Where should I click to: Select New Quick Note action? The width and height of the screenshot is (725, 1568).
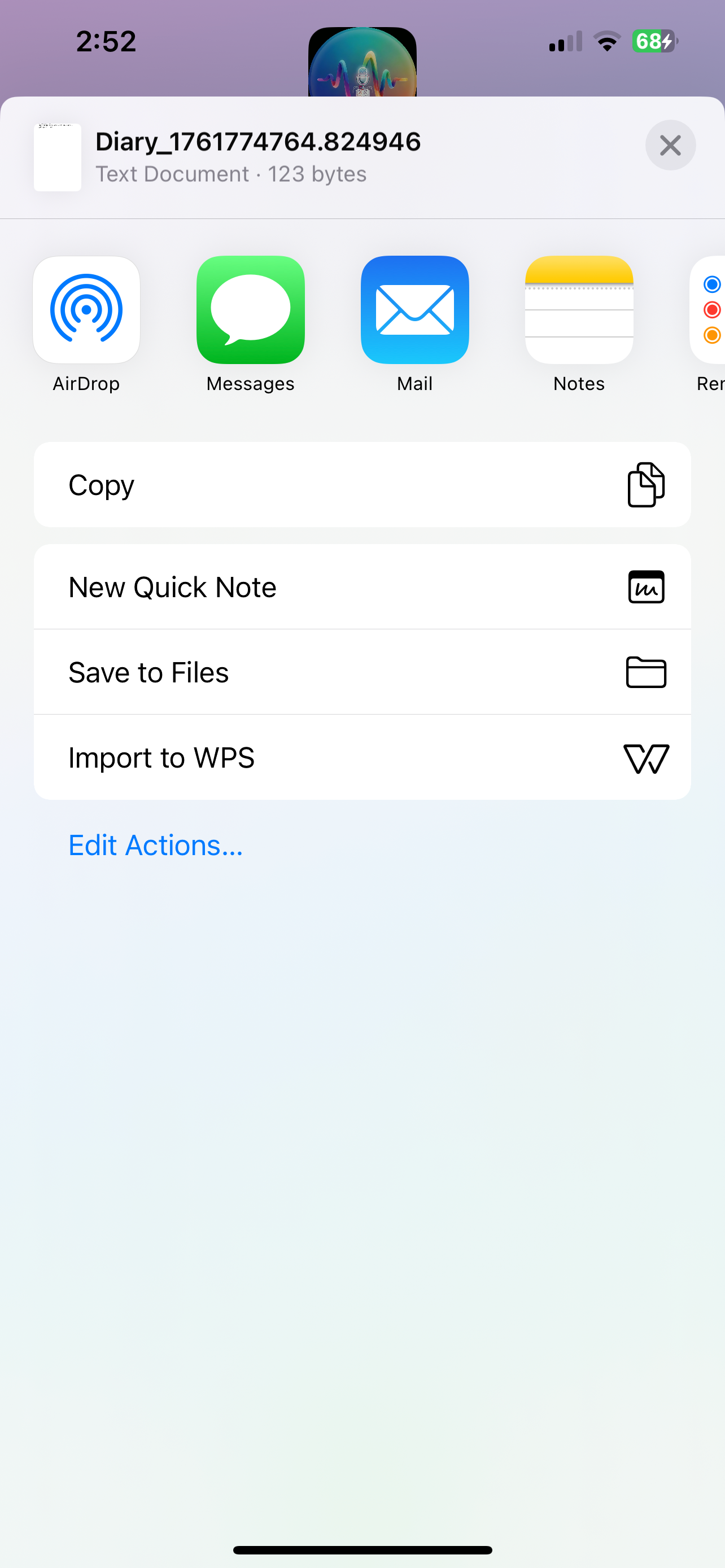(x=362, y=587)
